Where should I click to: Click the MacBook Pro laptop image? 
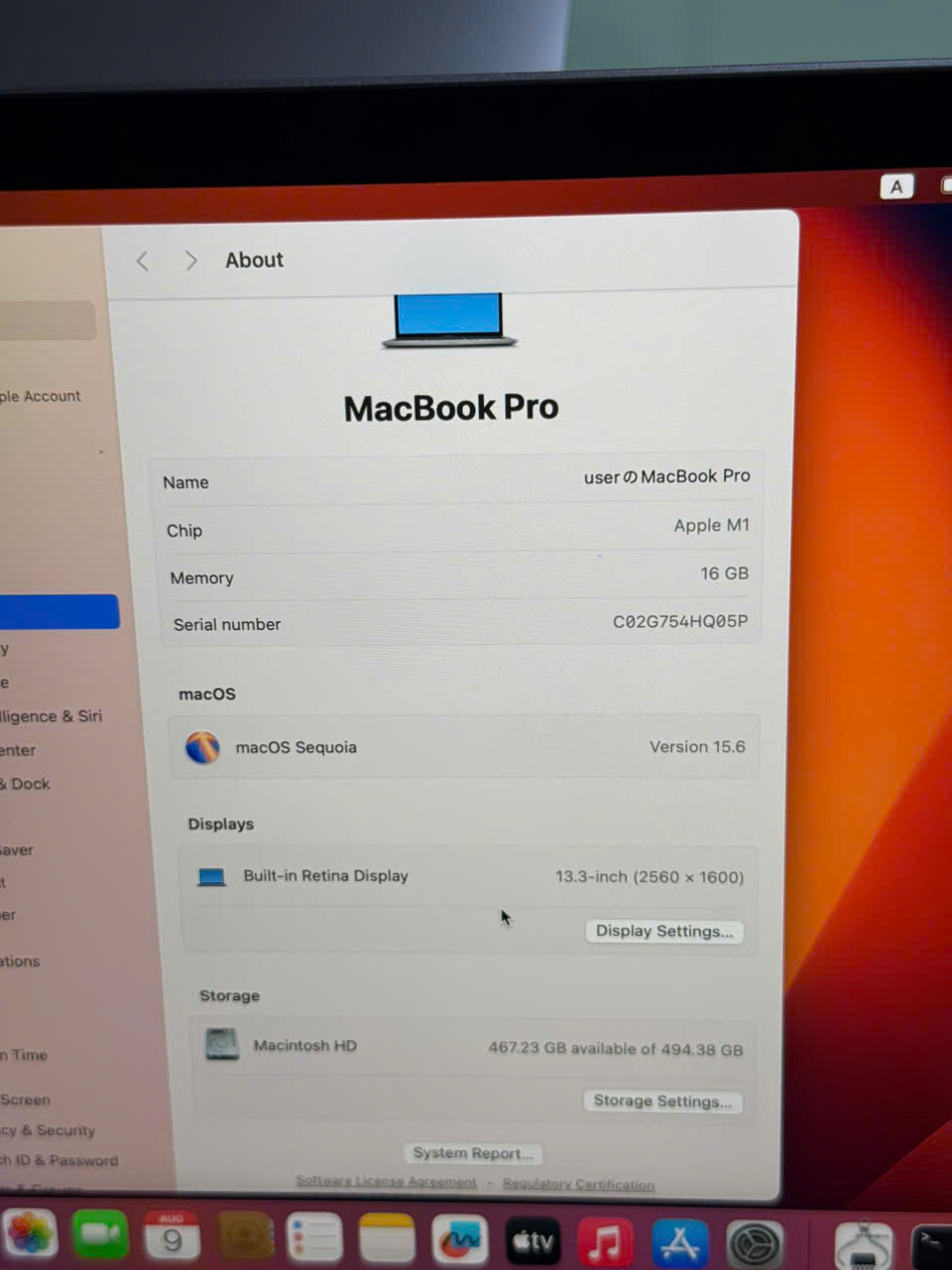(x=449, y=320)
